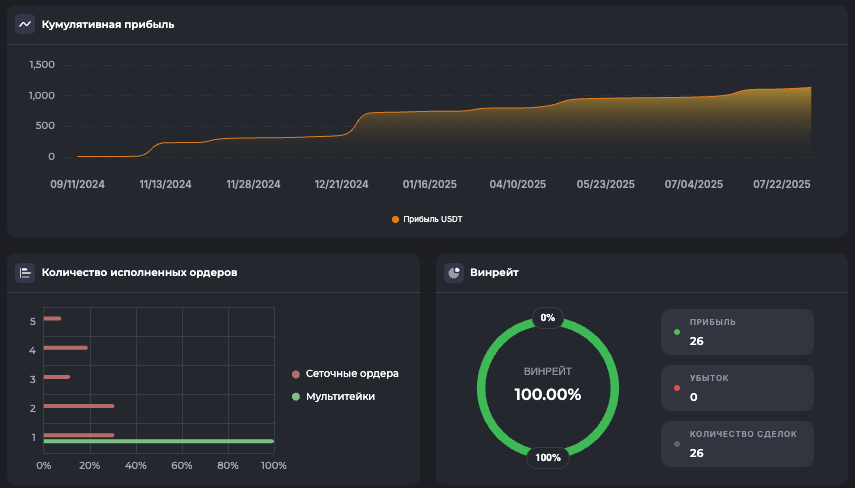Click the red dot in Убыток card
This screenshot has width=855, height=488.
click(677, 388)
